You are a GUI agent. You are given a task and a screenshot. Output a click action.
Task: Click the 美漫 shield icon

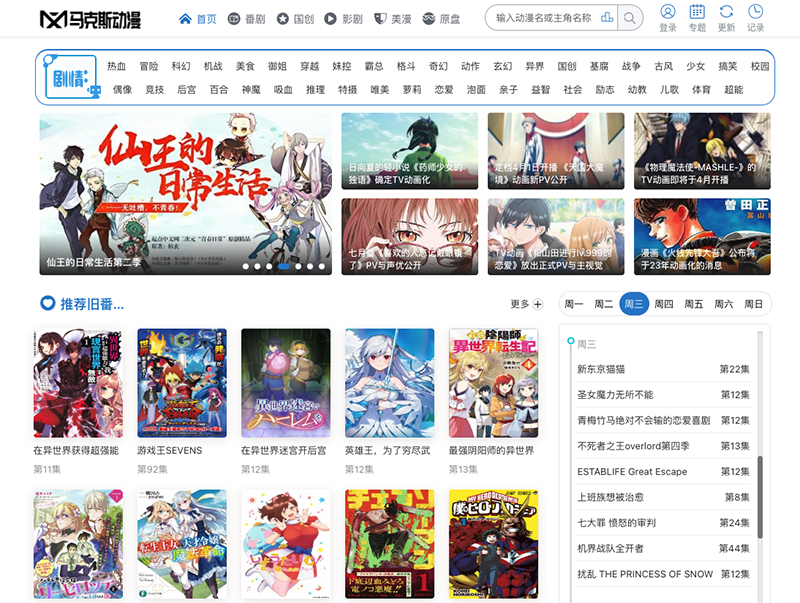click(380, 19)
